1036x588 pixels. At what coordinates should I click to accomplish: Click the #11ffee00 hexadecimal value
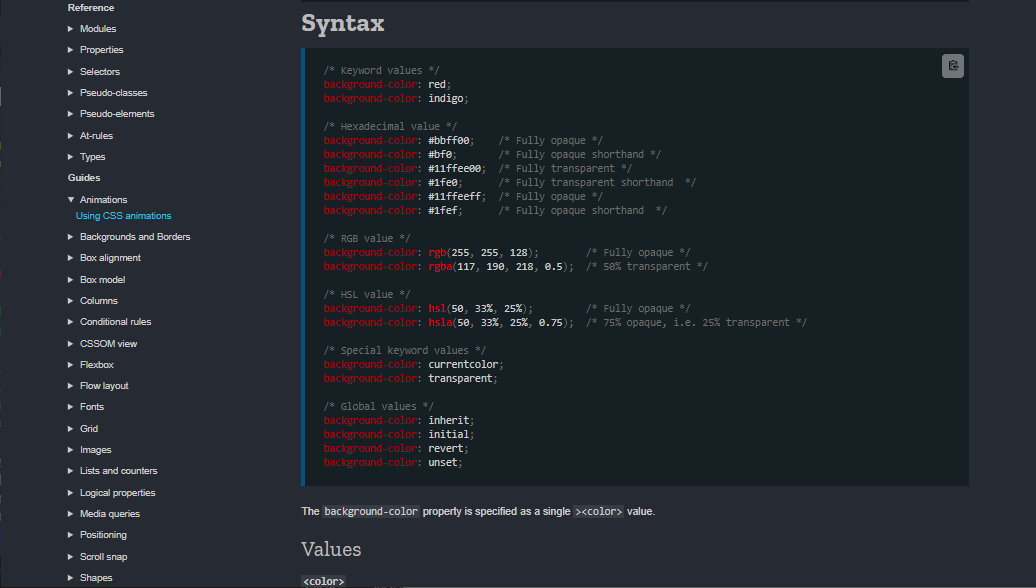[455, 168]
